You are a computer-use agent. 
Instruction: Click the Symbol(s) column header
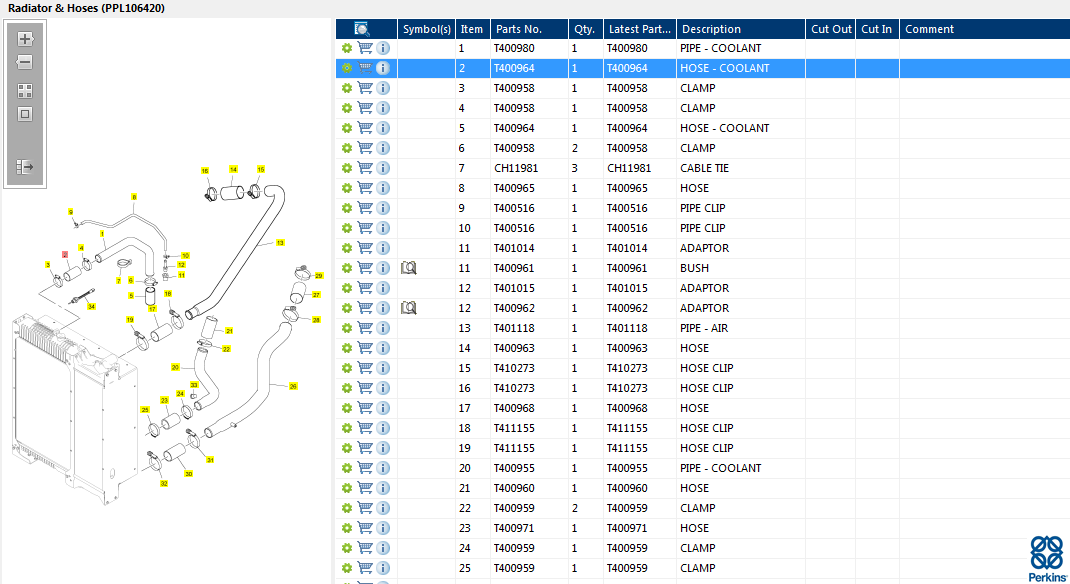coord(426,29)
